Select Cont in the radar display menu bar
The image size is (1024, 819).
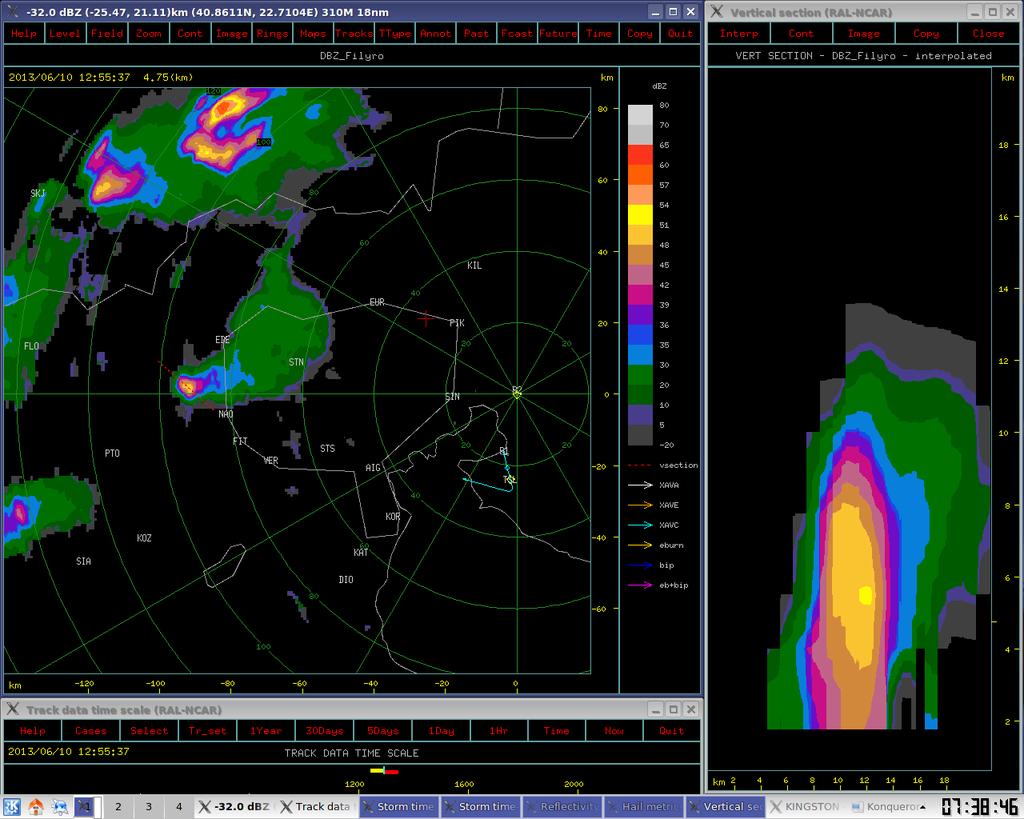coord(190,33)
